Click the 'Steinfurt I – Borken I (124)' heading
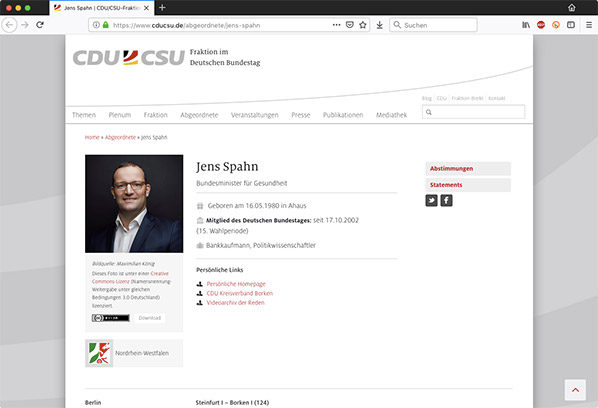 pos(232,403)
